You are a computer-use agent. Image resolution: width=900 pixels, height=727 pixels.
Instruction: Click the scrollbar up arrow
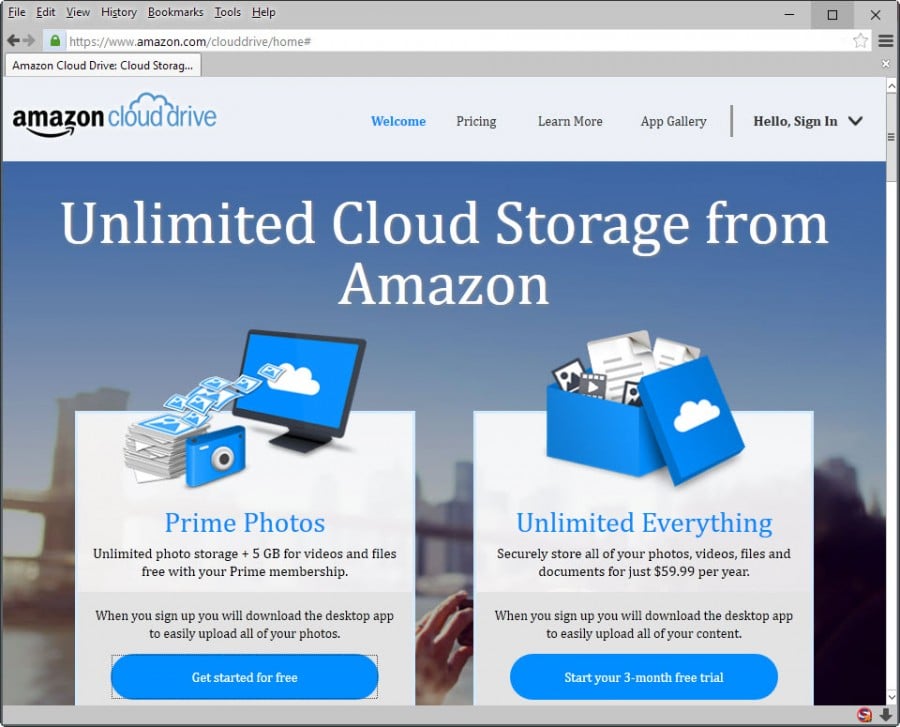point(892,88)
